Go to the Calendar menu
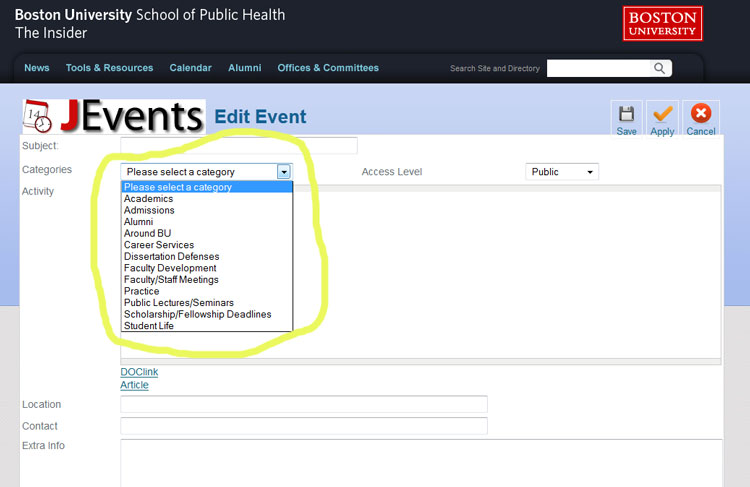 click(190, 68)
